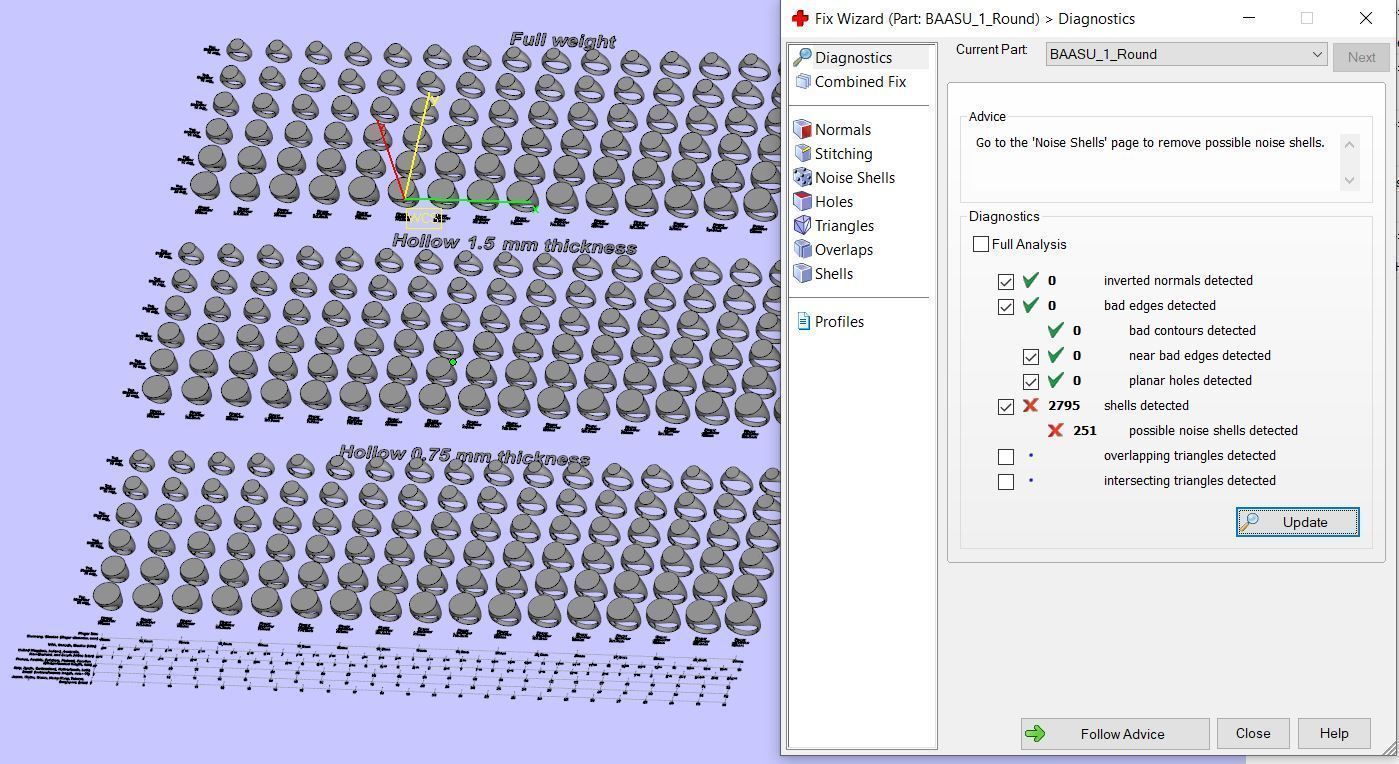This screenshot has width=1399, height=764.
Task: Close the Fix Wizard window
Action: coord(1366,18)
